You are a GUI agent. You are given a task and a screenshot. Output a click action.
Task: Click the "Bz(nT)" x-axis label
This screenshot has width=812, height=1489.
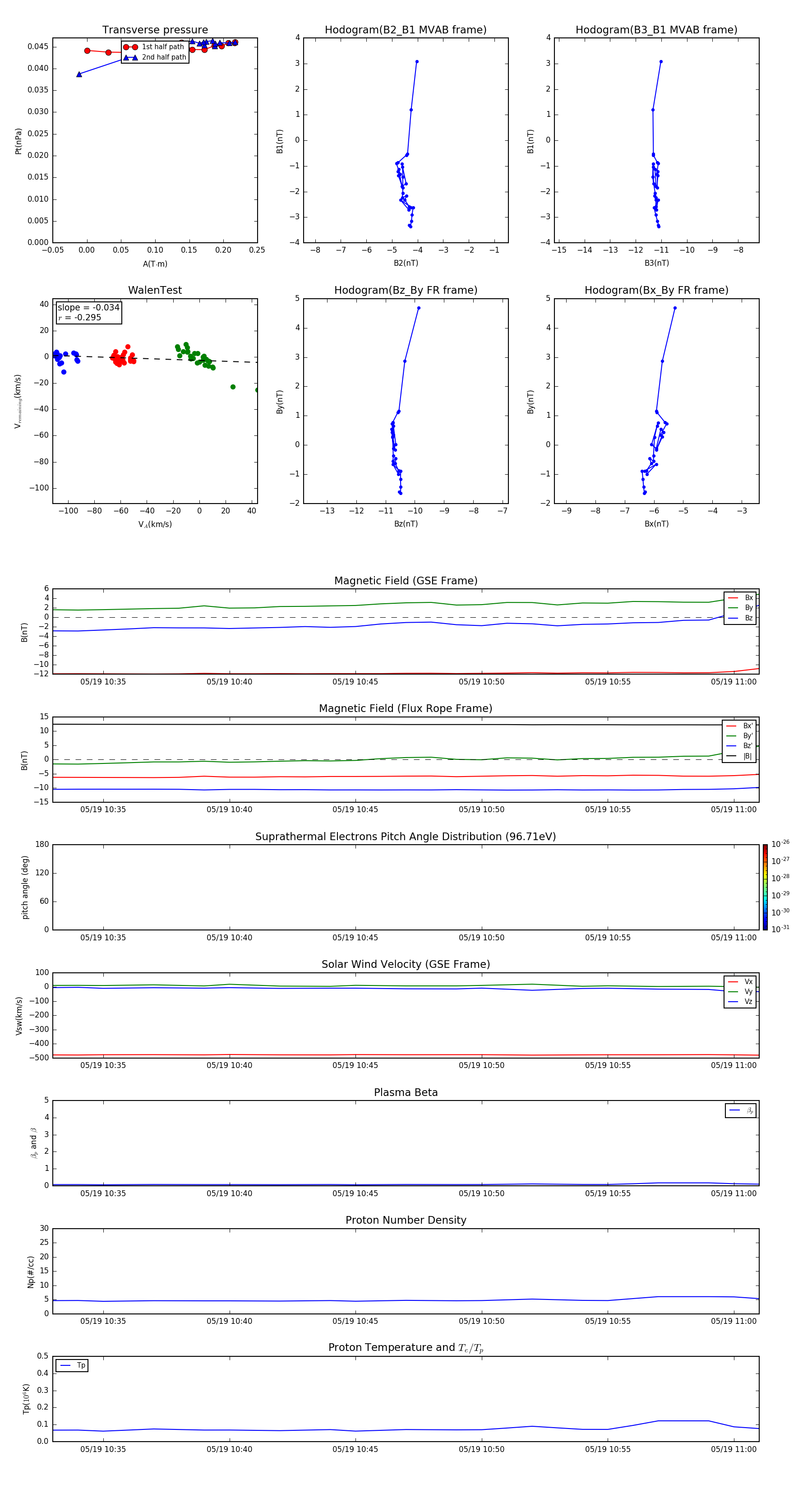pyautogui.click(x=406, y=524)
